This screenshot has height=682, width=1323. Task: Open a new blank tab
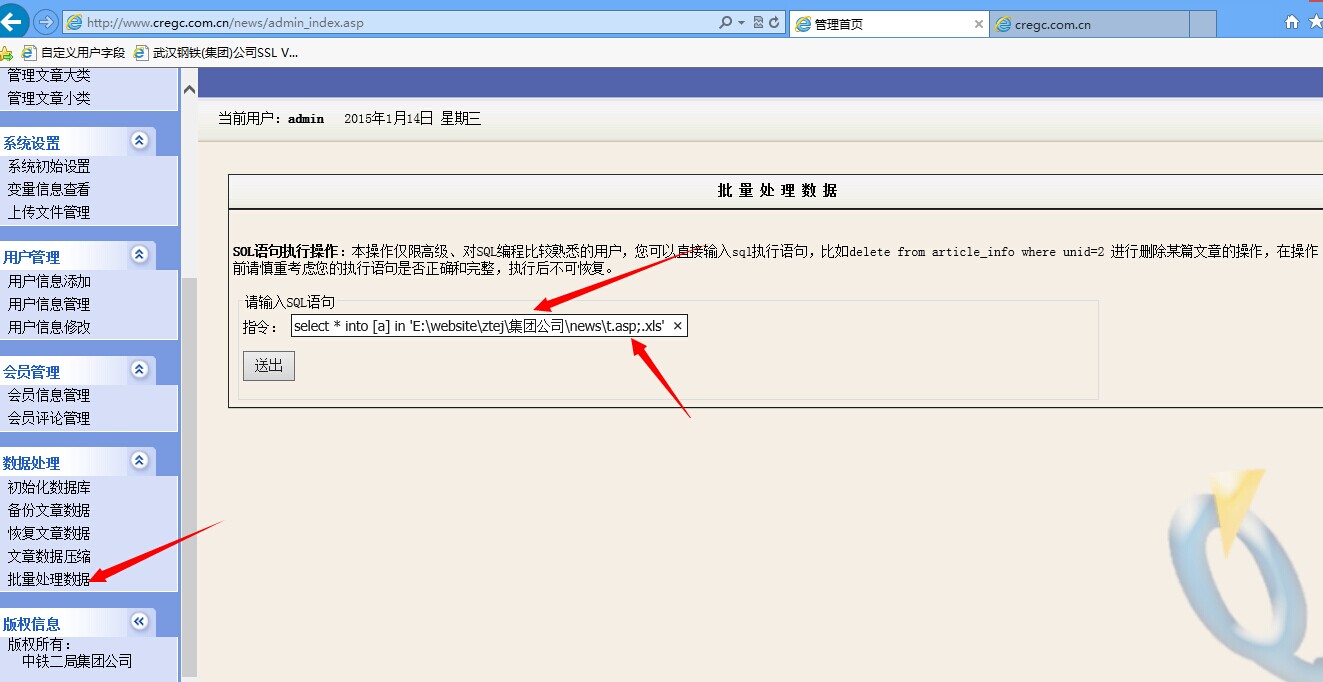(1203, 24)
